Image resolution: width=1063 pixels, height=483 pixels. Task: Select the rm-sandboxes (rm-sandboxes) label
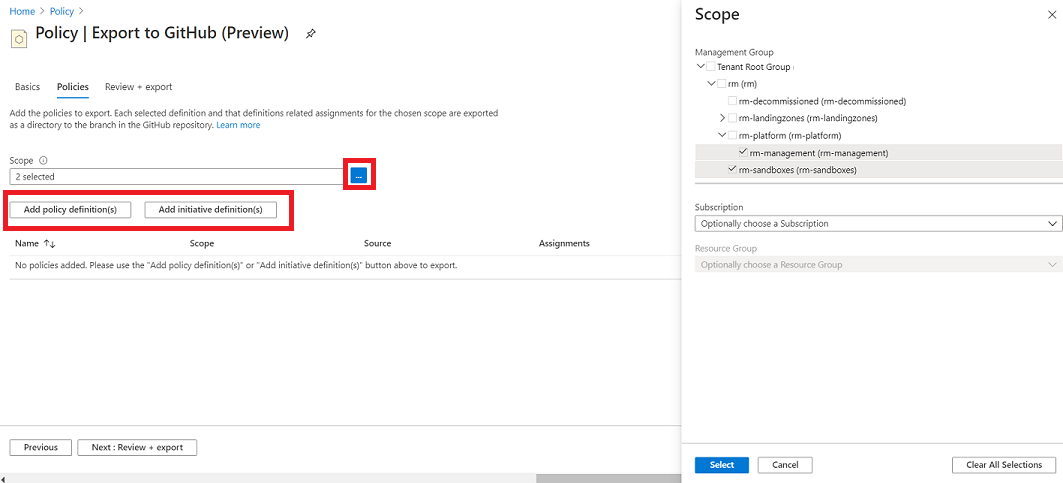click(x=798, y=170)
